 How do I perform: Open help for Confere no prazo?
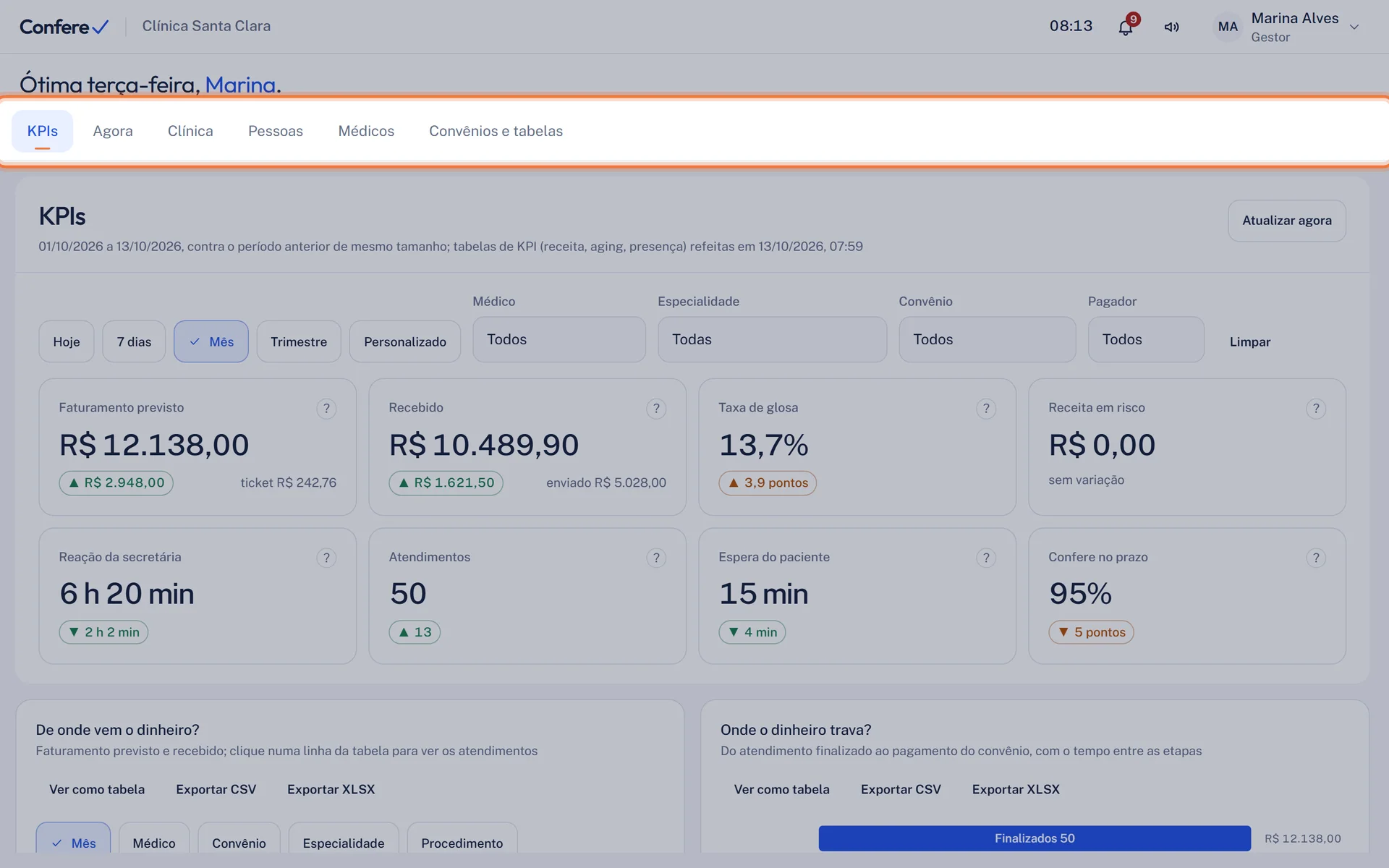pos(1316,558)
